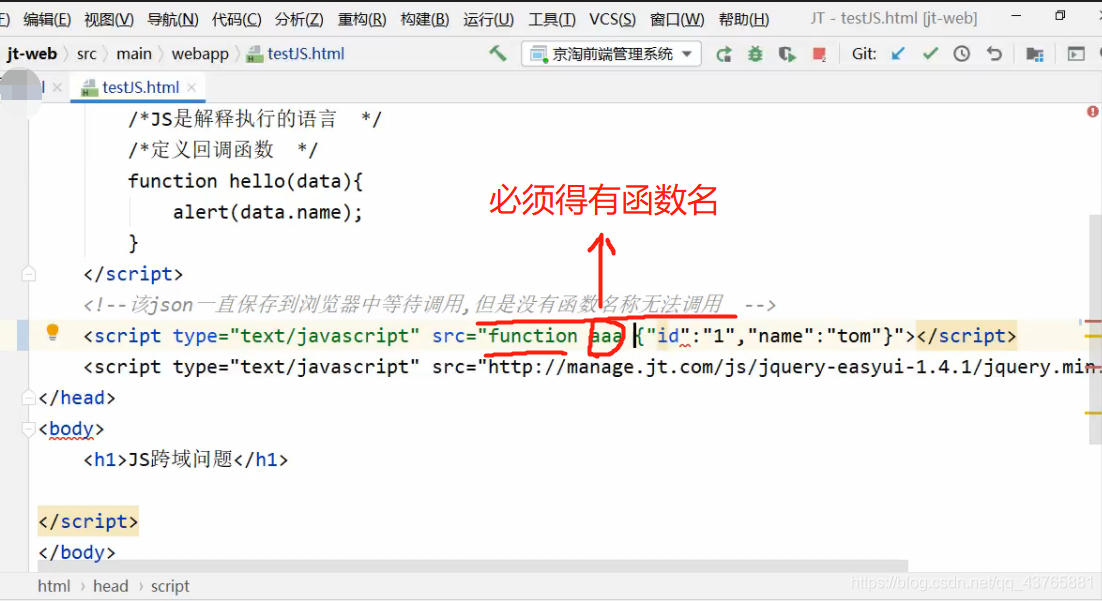
Task: Open the 分析(Z) menu
Action: point(299,19)
